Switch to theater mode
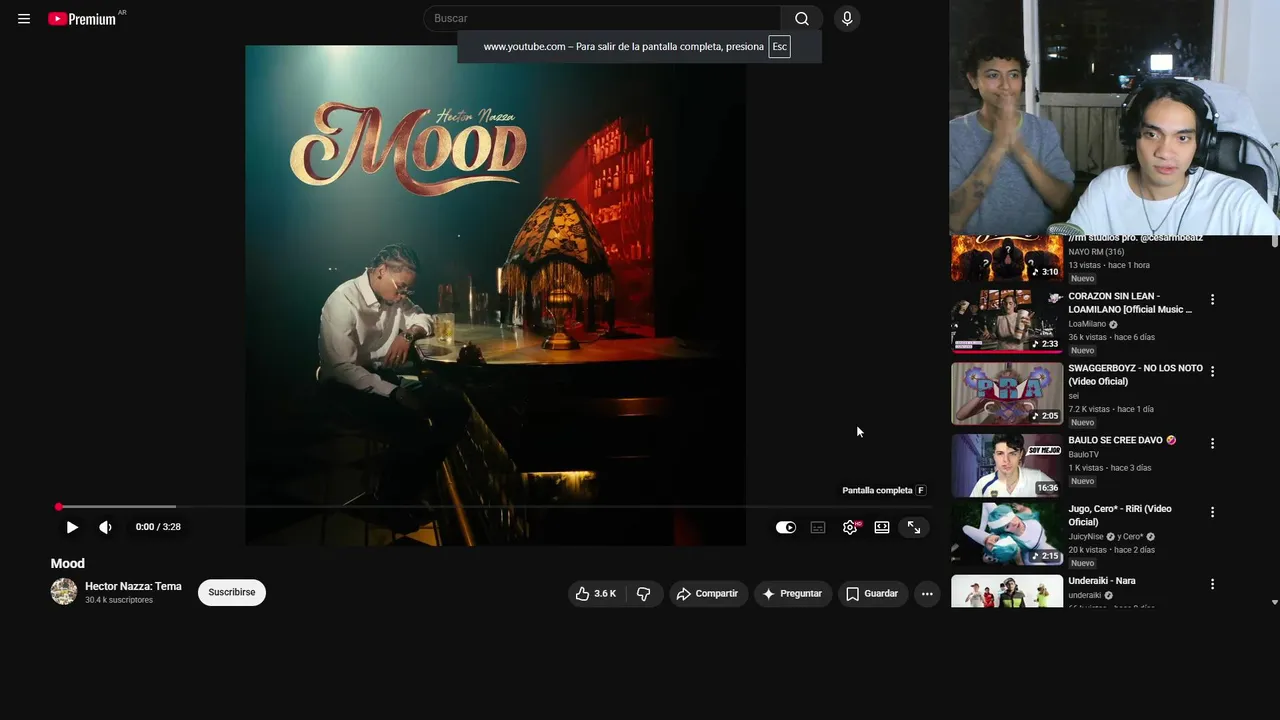Screen dimensions: 1280x720 882,527
